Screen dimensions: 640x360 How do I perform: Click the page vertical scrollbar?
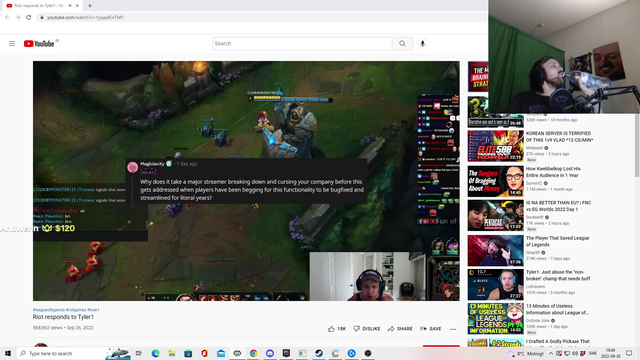(637, 145)
